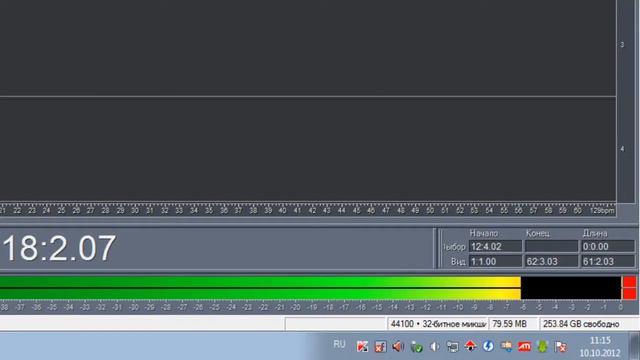Click the Вид row label
640x360 pixels.
click(458, 262)
